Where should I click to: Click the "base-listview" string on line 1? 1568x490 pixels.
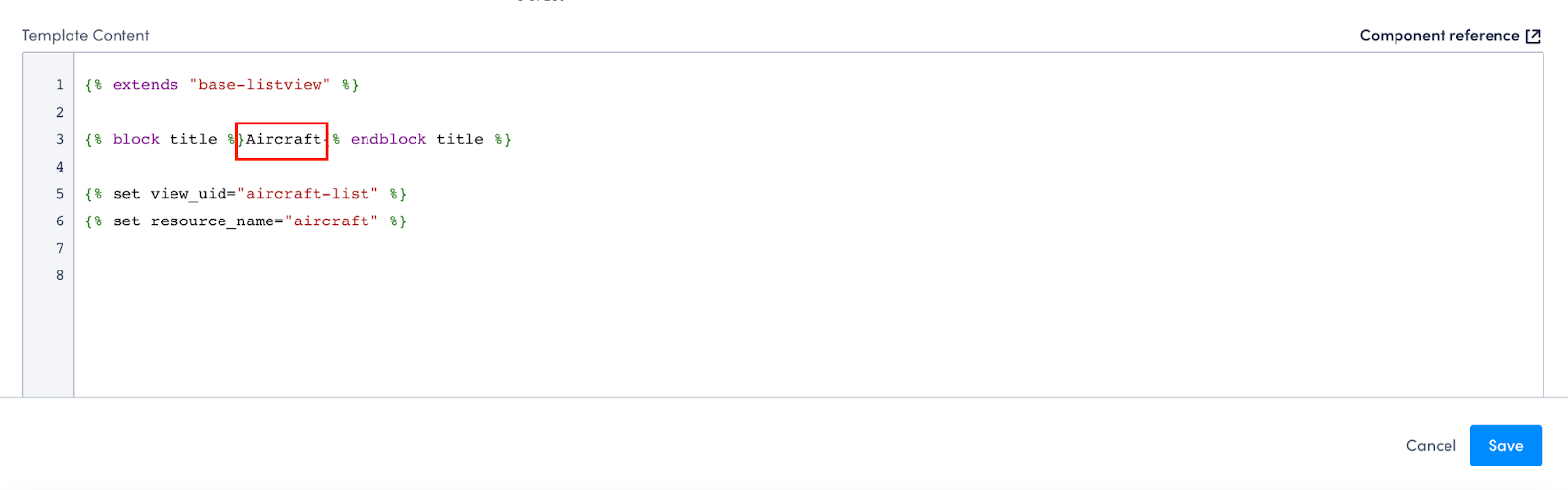[260, 85]
